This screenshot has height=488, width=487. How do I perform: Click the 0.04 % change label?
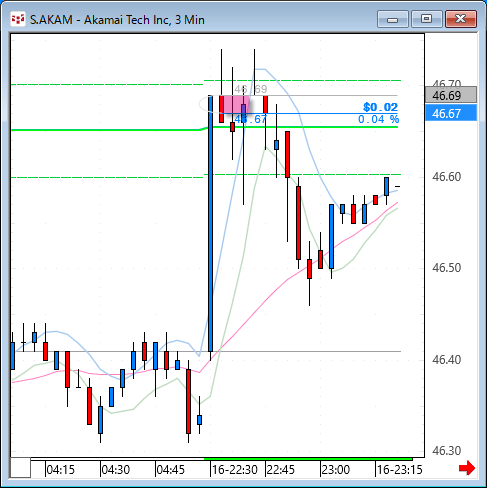coord(378,119)
